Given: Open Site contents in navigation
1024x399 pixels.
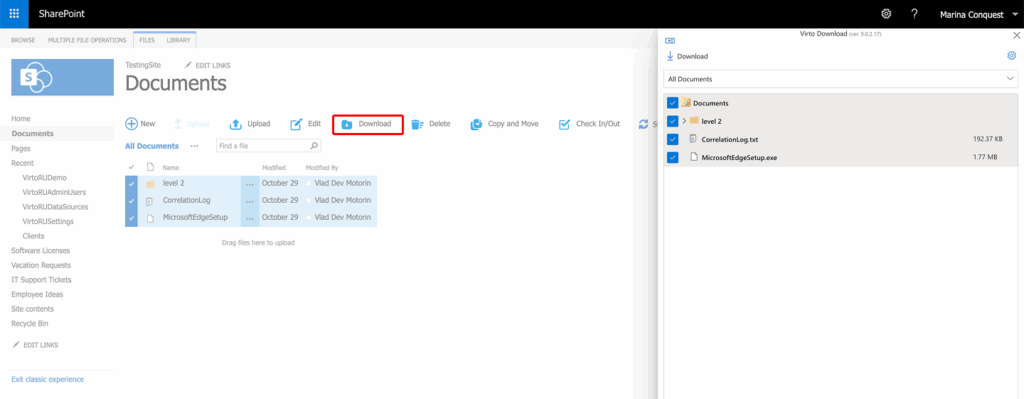Looking at the screenshot, I should (33, 309).
